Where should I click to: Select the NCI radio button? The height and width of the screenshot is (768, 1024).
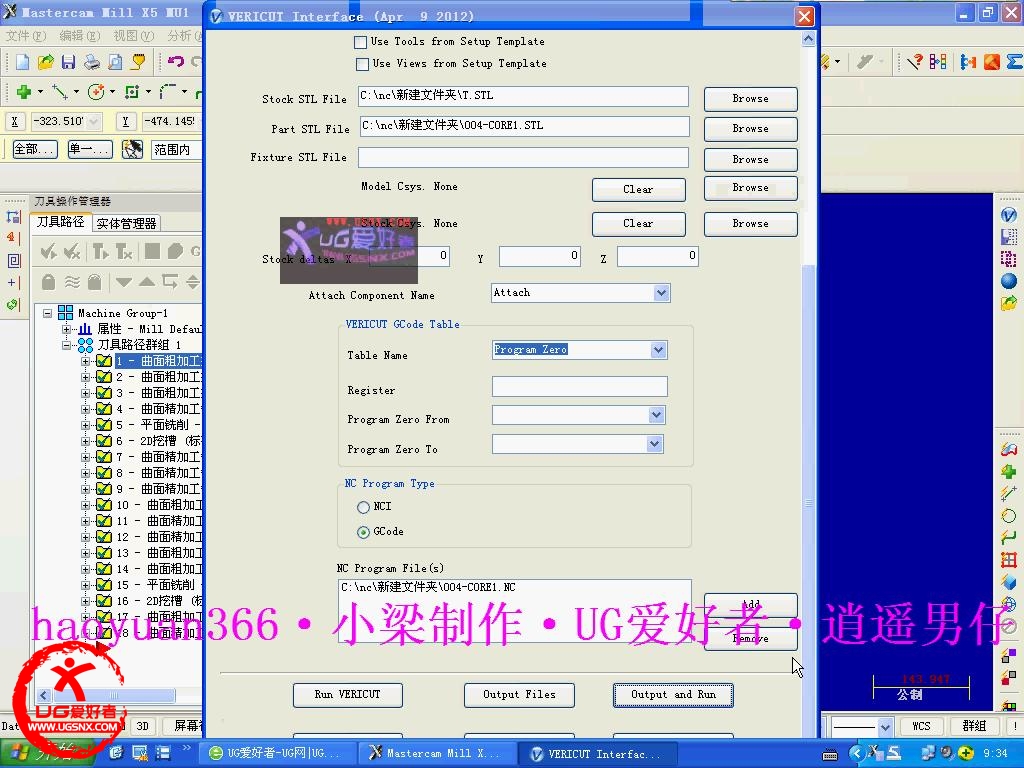(363, 507)
